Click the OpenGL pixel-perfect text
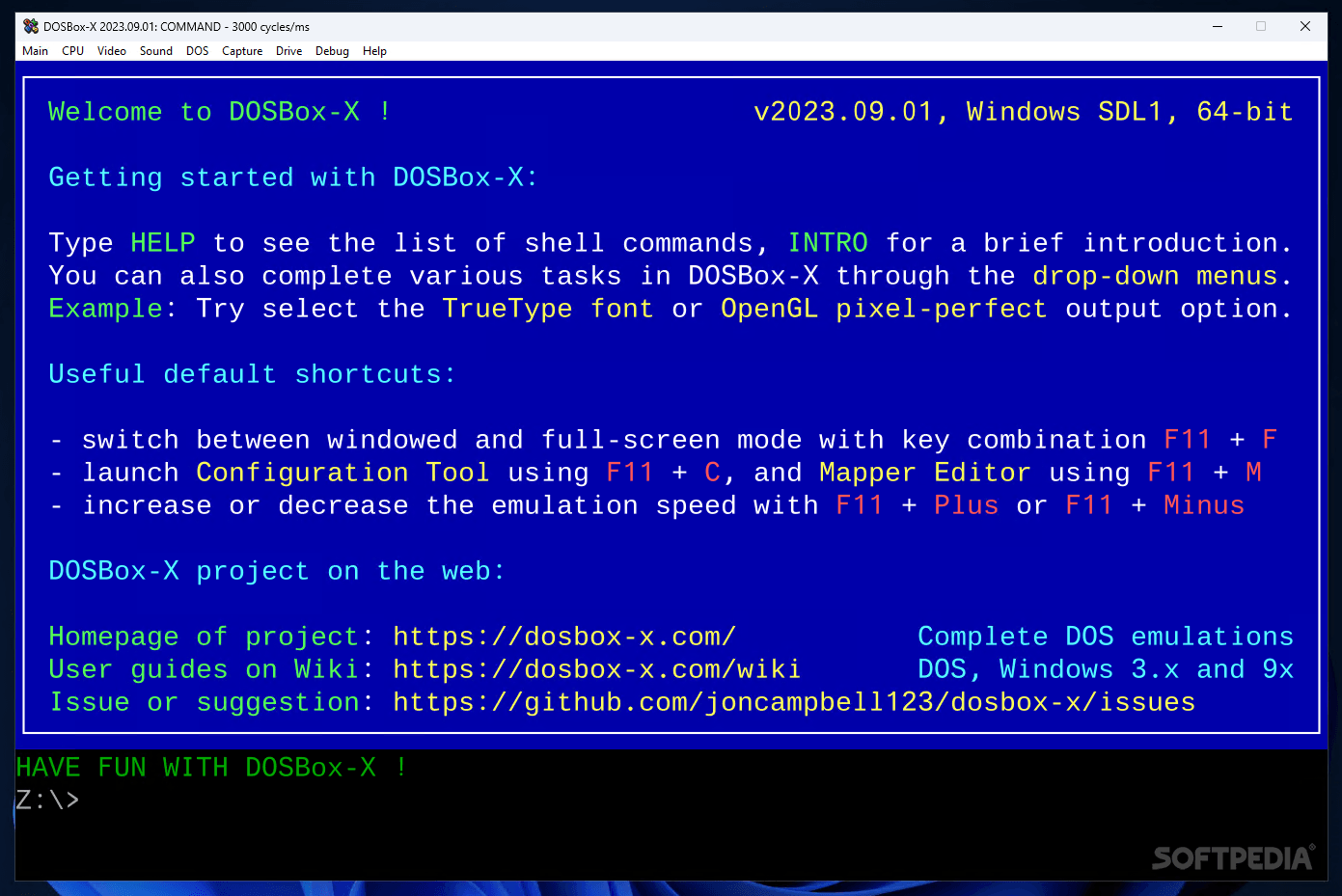Viewport: 1342px width, 896px height. 884,309
